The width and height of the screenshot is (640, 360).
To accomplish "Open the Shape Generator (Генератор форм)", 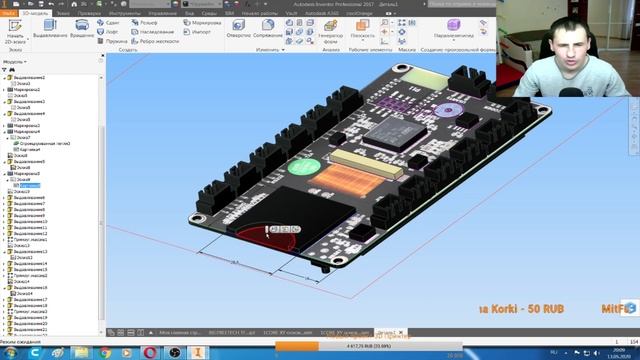I will [x=331, y=31].
